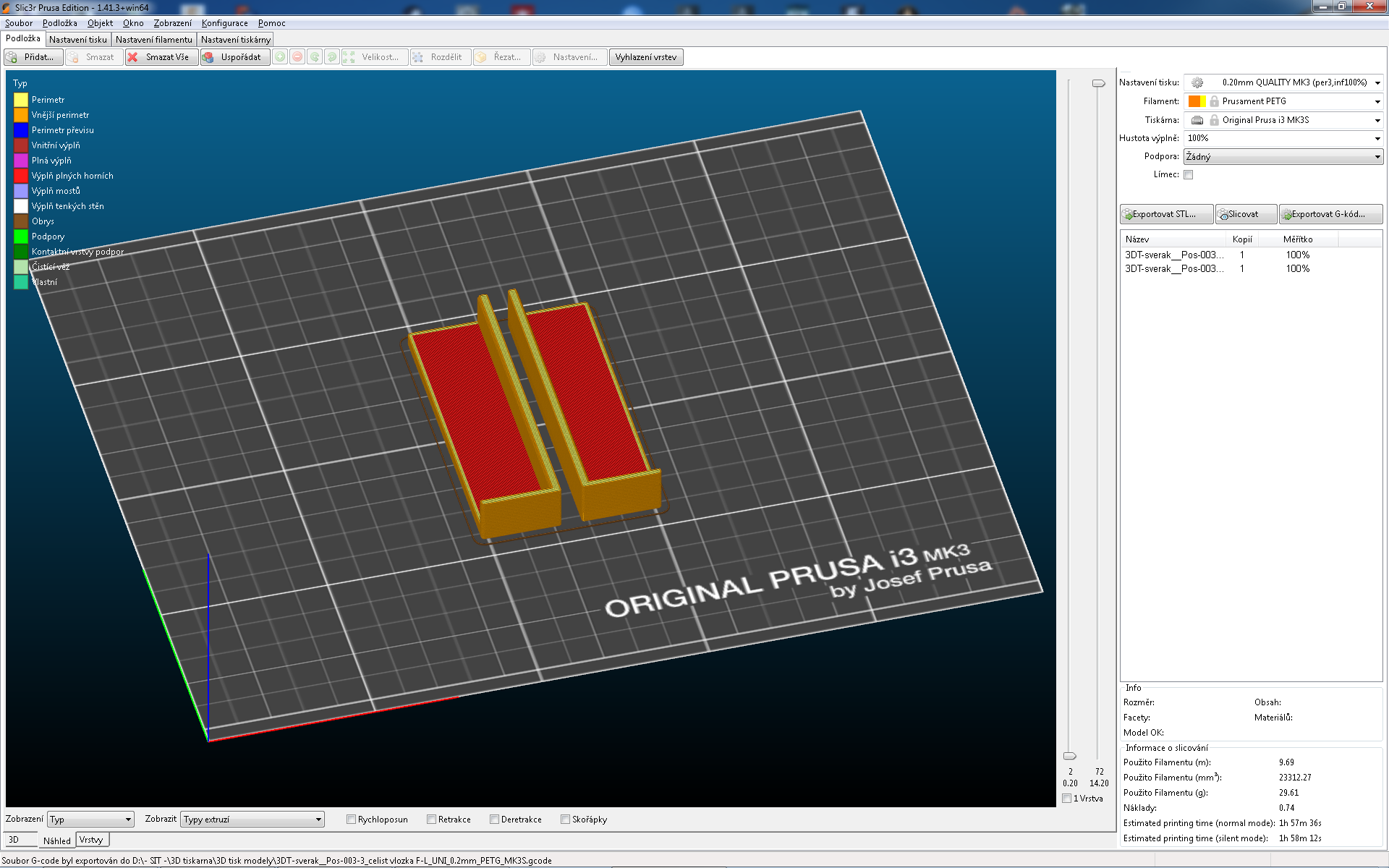Viewport: 1389px width, 868px height.
Task: Enable the Deretrakce checkbox
Action: pos(494,820)
